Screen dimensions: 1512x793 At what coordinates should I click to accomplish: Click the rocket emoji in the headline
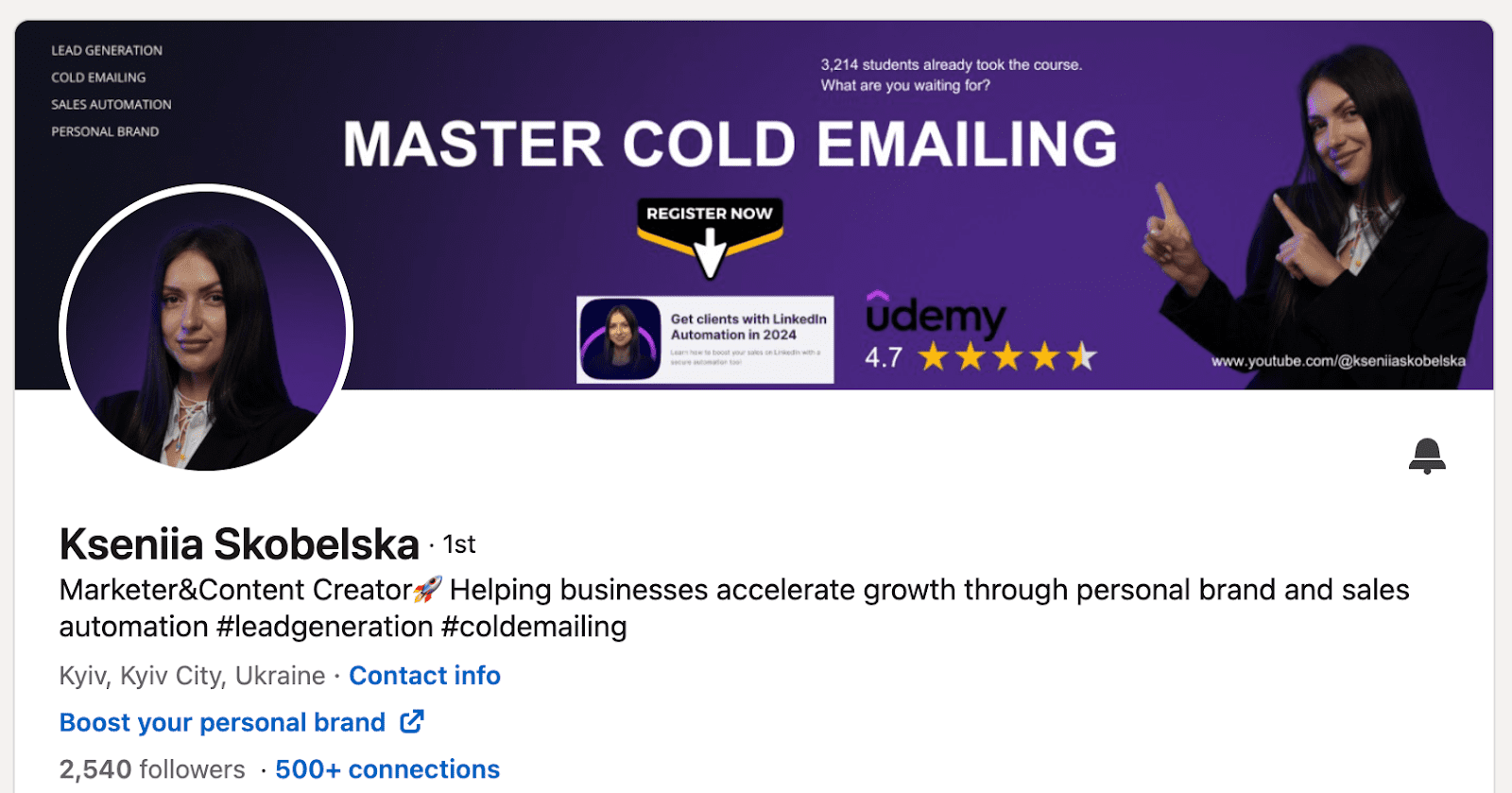click(428, 590)
